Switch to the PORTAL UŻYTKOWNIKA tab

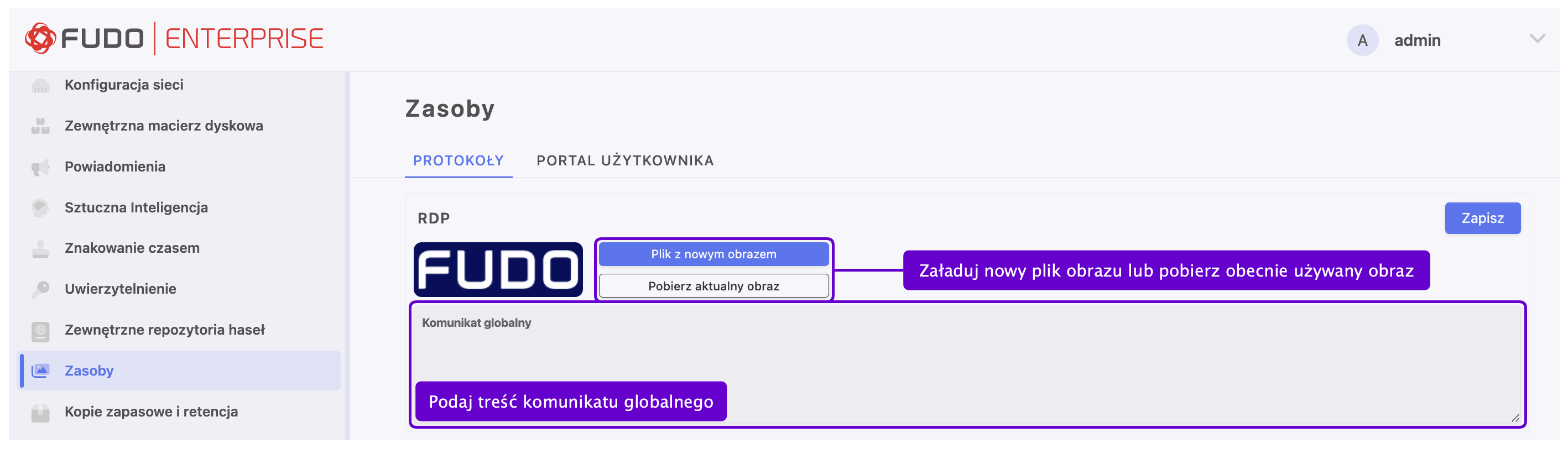624,160
